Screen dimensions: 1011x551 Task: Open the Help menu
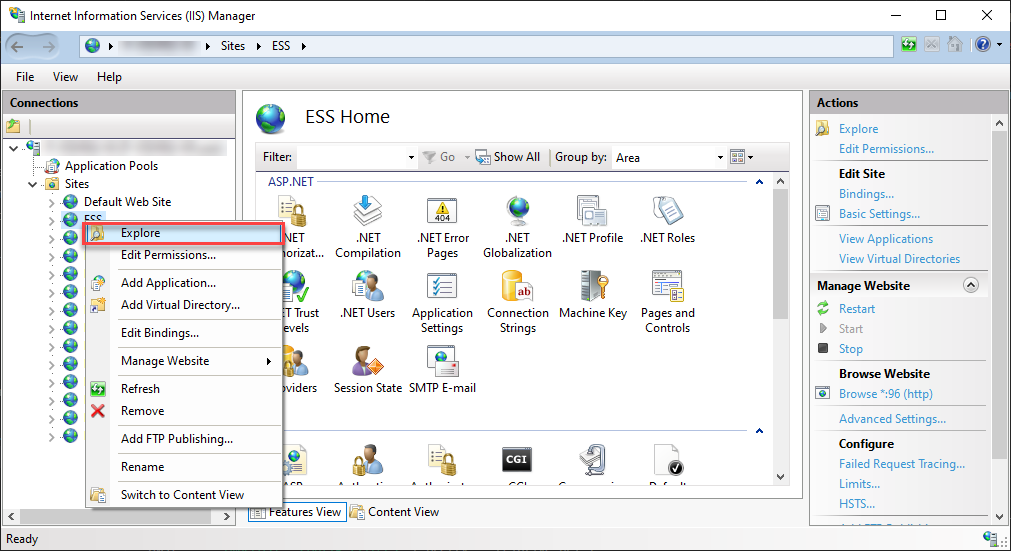pos(109,77)
